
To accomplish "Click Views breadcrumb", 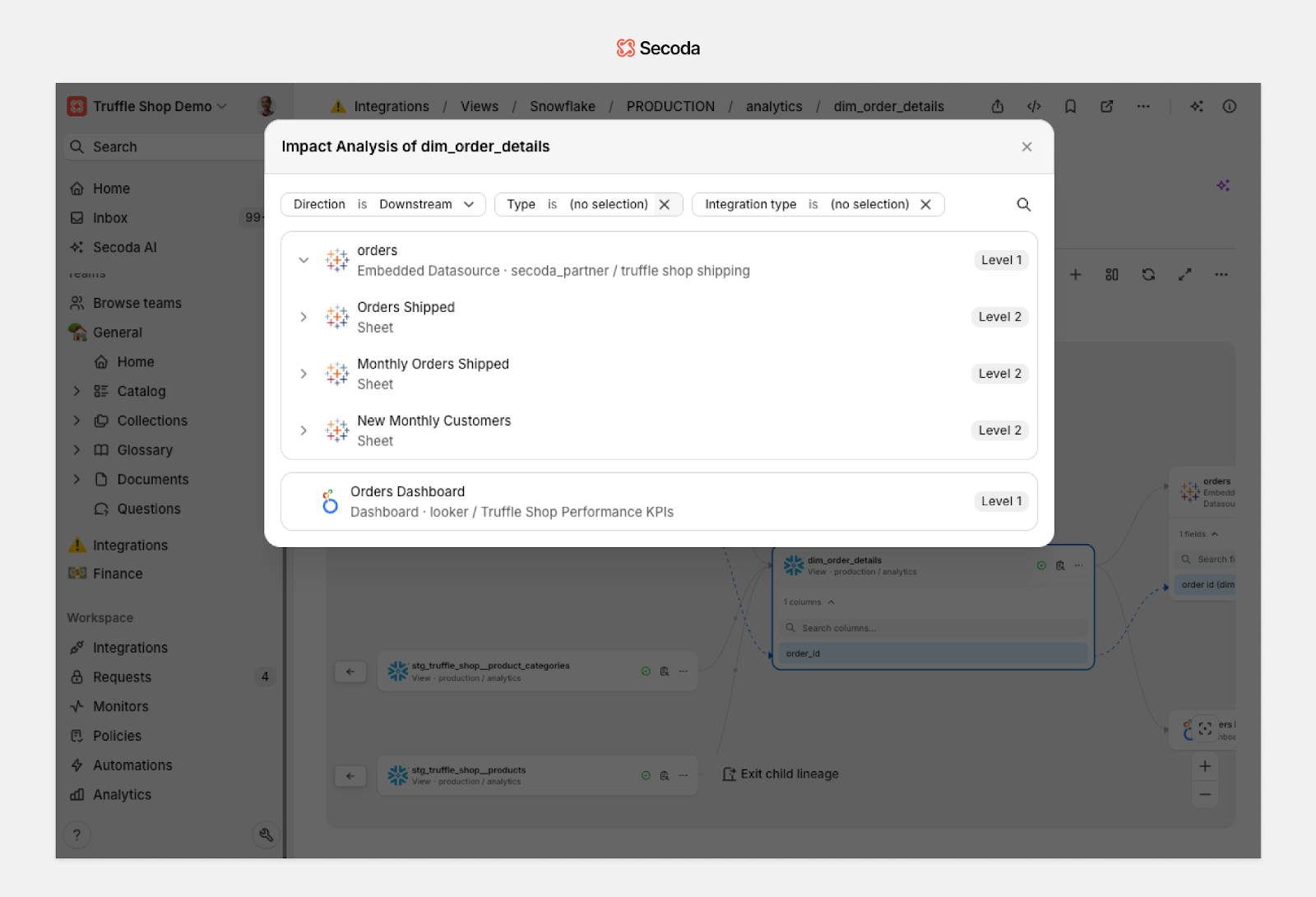I will pos(479,106).
